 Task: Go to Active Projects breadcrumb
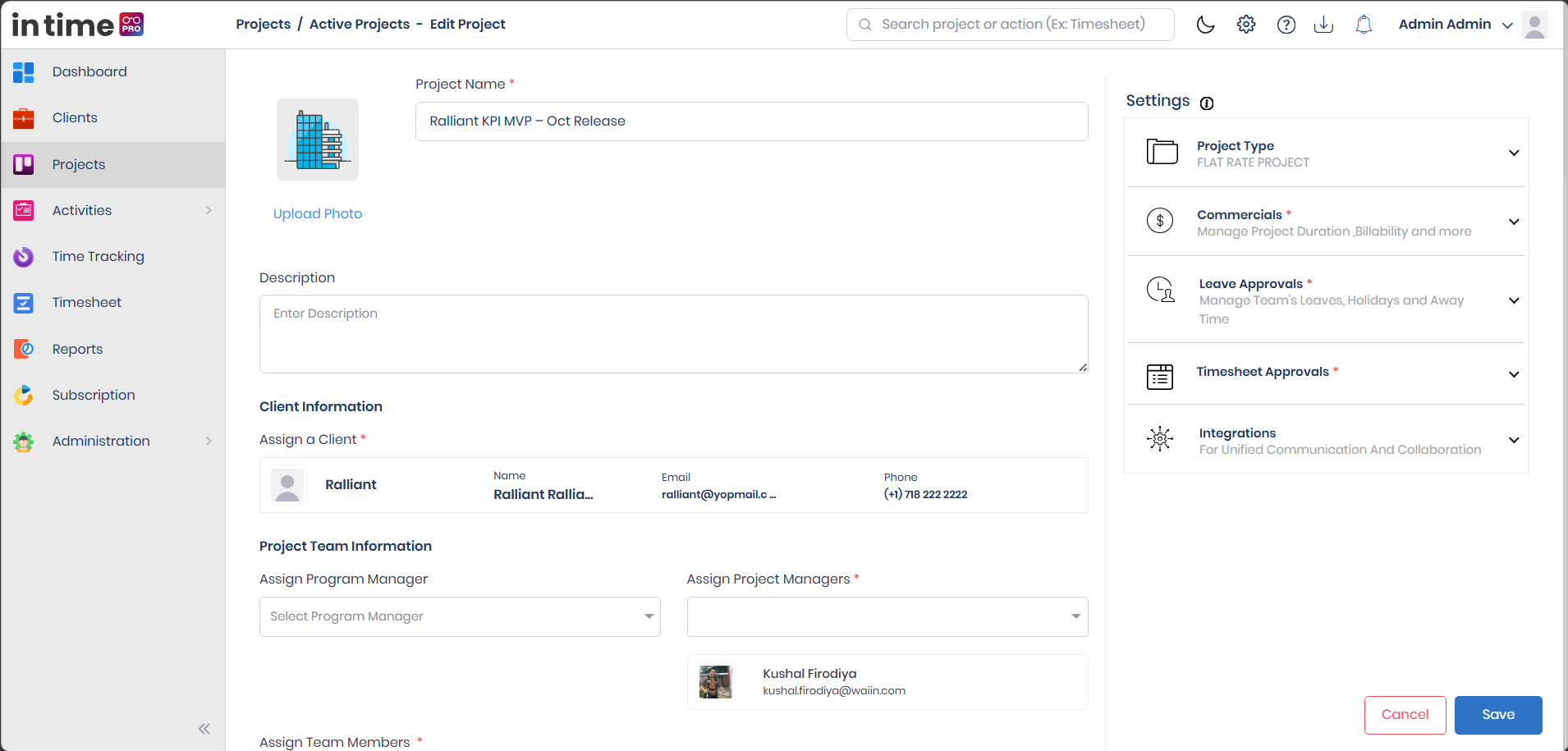[360, 25]
